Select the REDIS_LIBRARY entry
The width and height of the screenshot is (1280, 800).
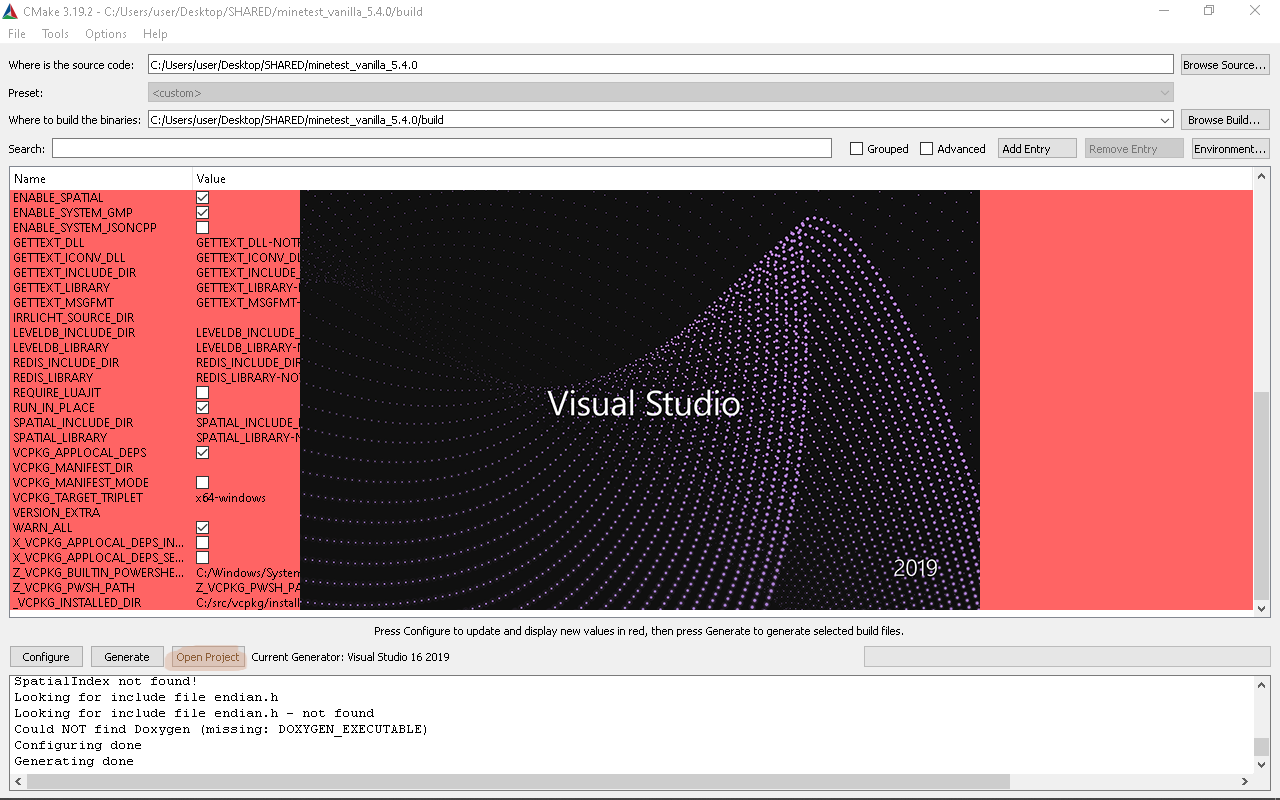click(53, 378)
